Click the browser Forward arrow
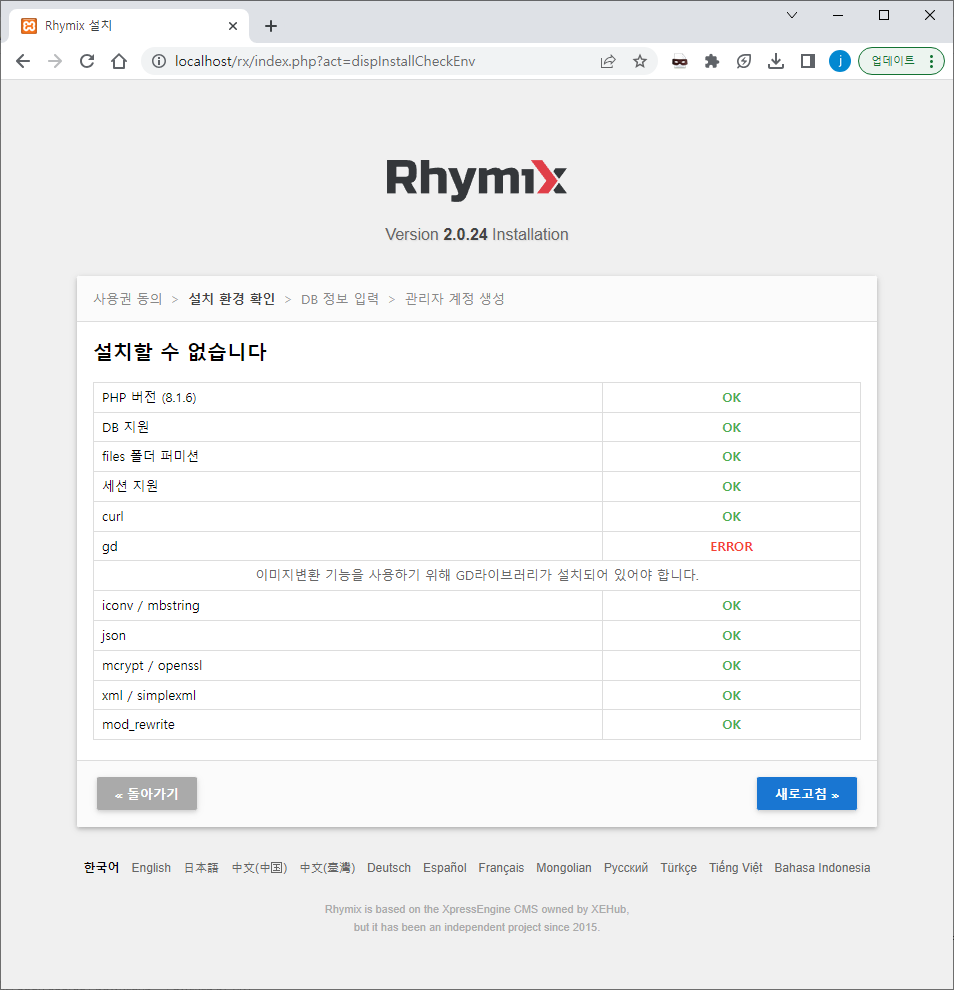954x990 pixels. tap(55, 61)
